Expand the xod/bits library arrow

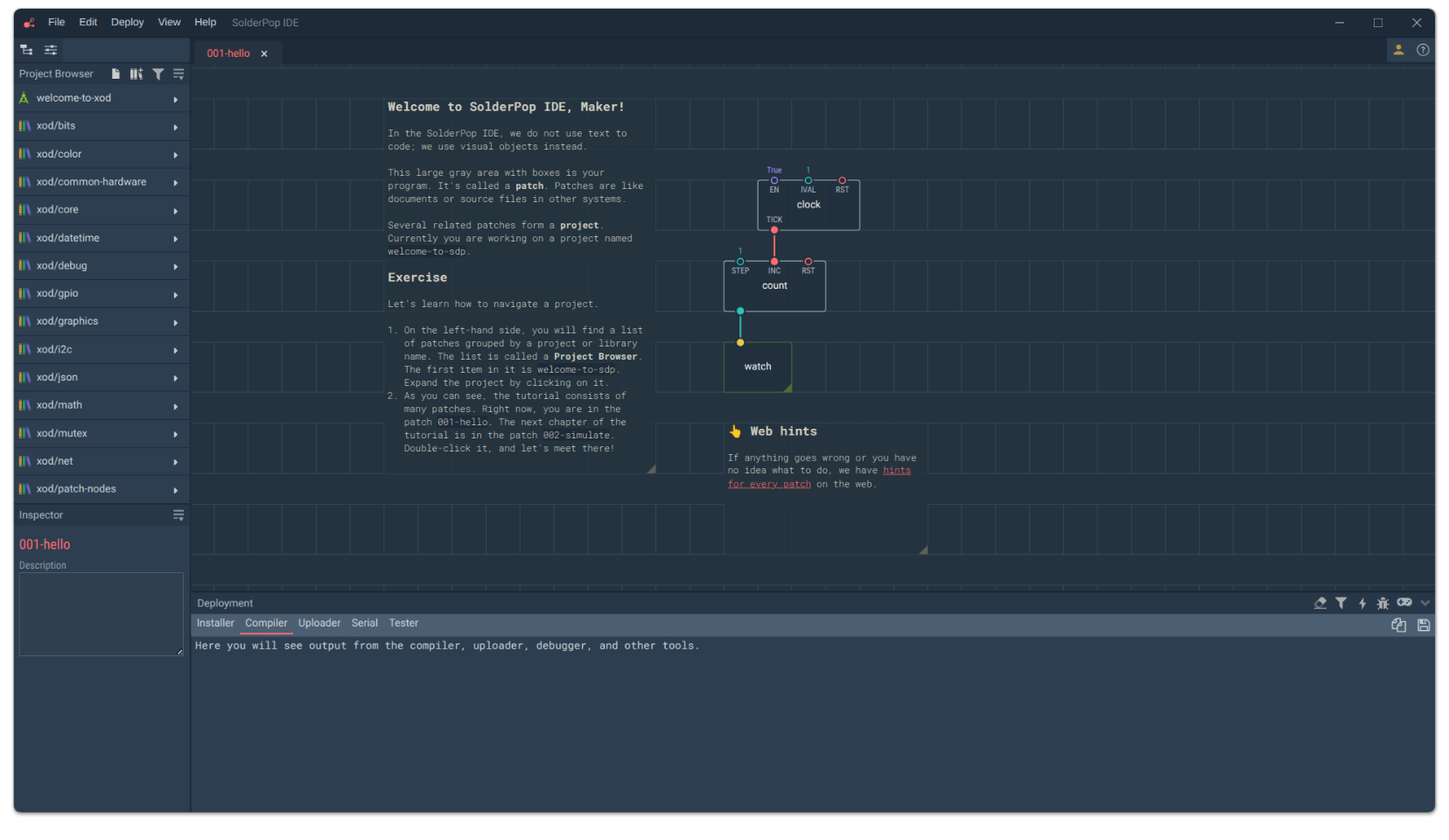pos(176,128)
